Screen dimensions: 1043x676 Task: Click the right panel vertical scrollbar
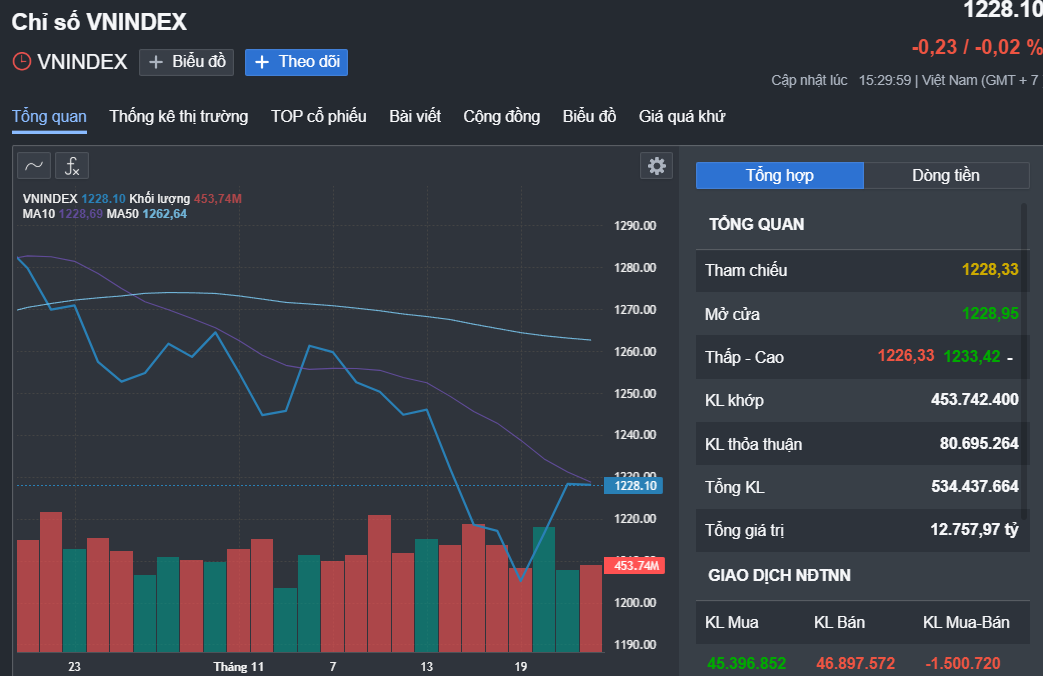tap(1024, 360)
